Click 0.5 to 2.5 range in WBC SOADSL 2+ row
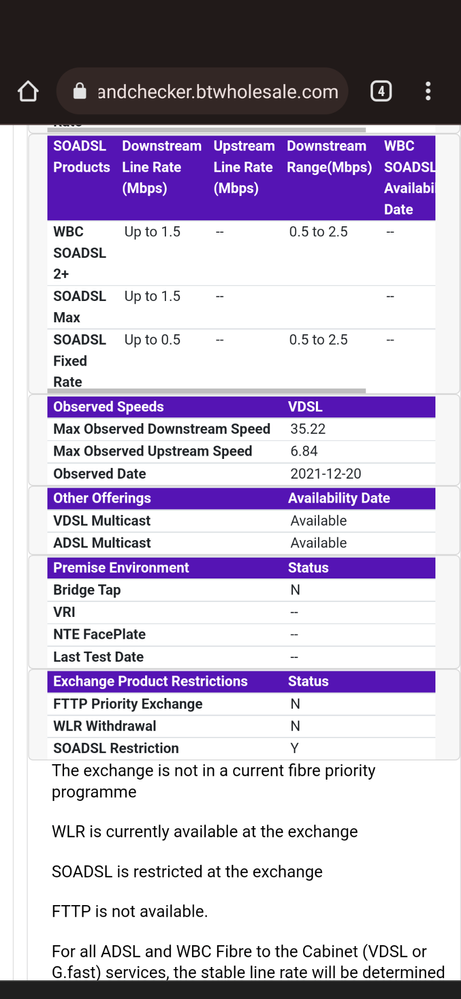 pos(318,232)
